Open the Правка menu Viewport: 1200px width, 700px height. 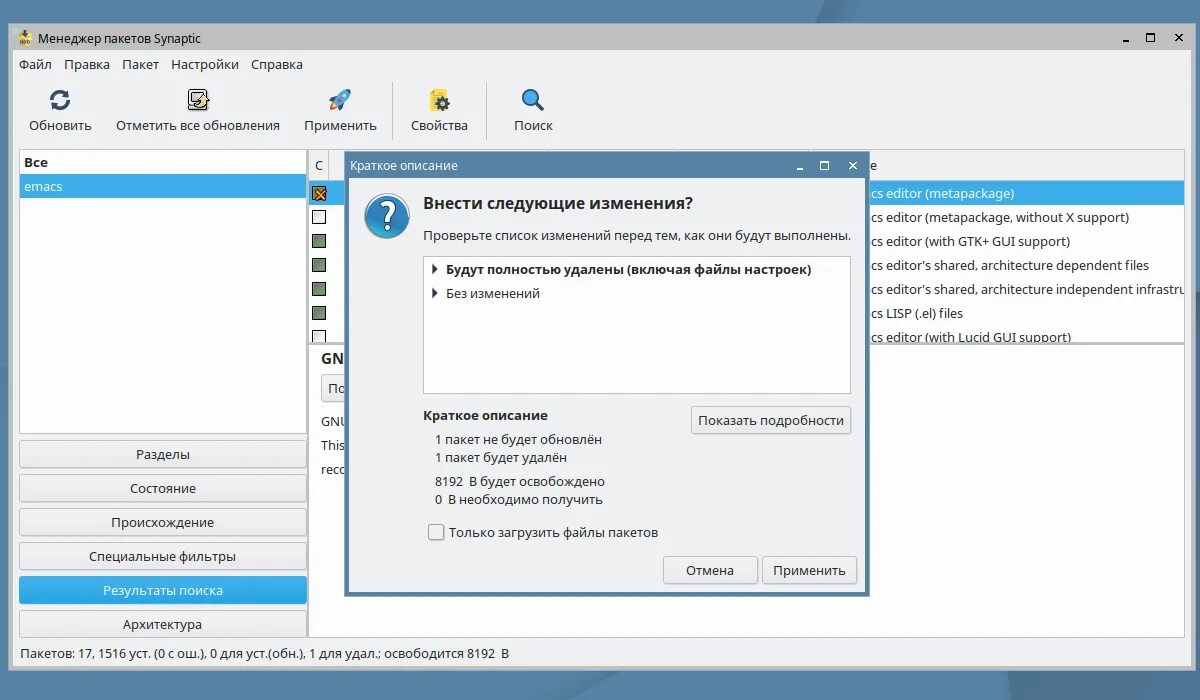[x=87, y=64]
